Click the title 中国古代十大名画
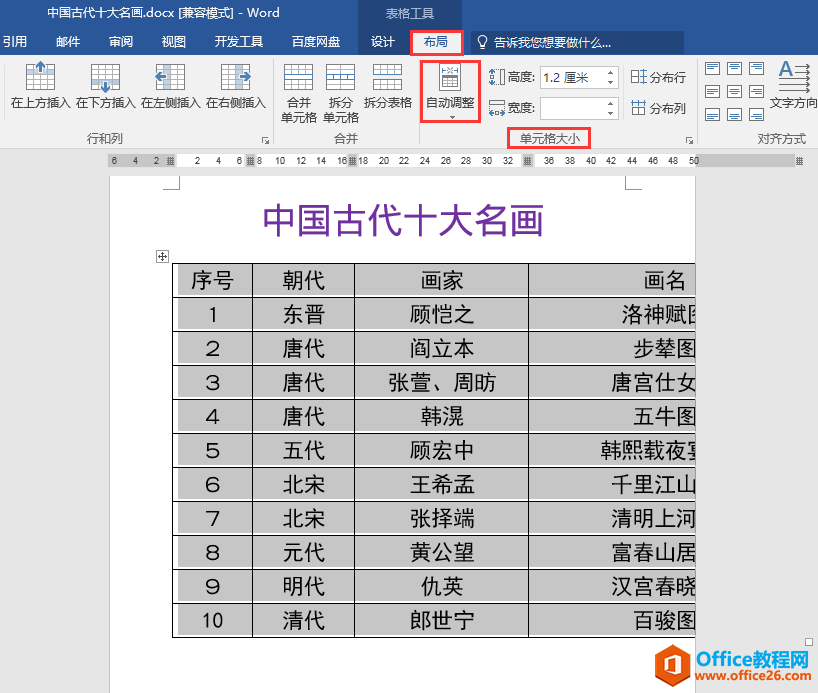The height and width of the screenshot is (693, 818). tap(403, 220)
